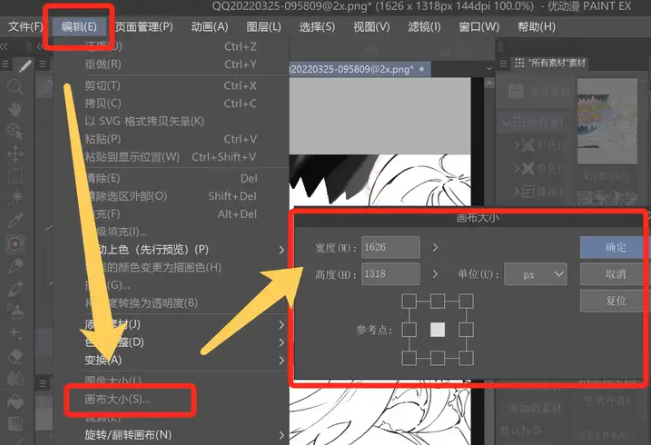Image resolution: width=651 pixels, height=445 pixels.
Task: Select the Hand move-view tool
Action: pyautogui.click(x=15, y=109)
